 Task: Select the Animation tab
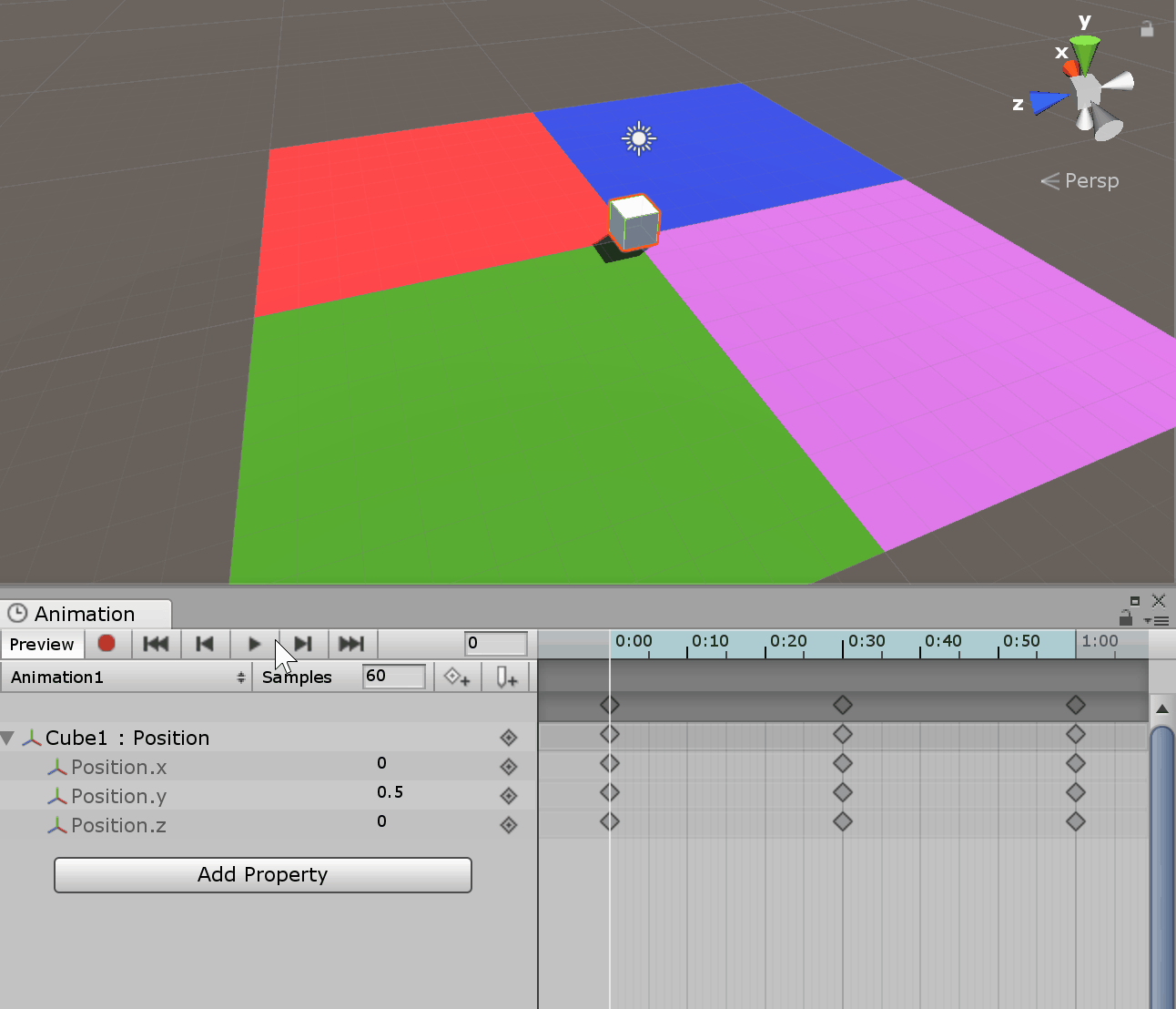pyautogui.click(x=85, y=614)
